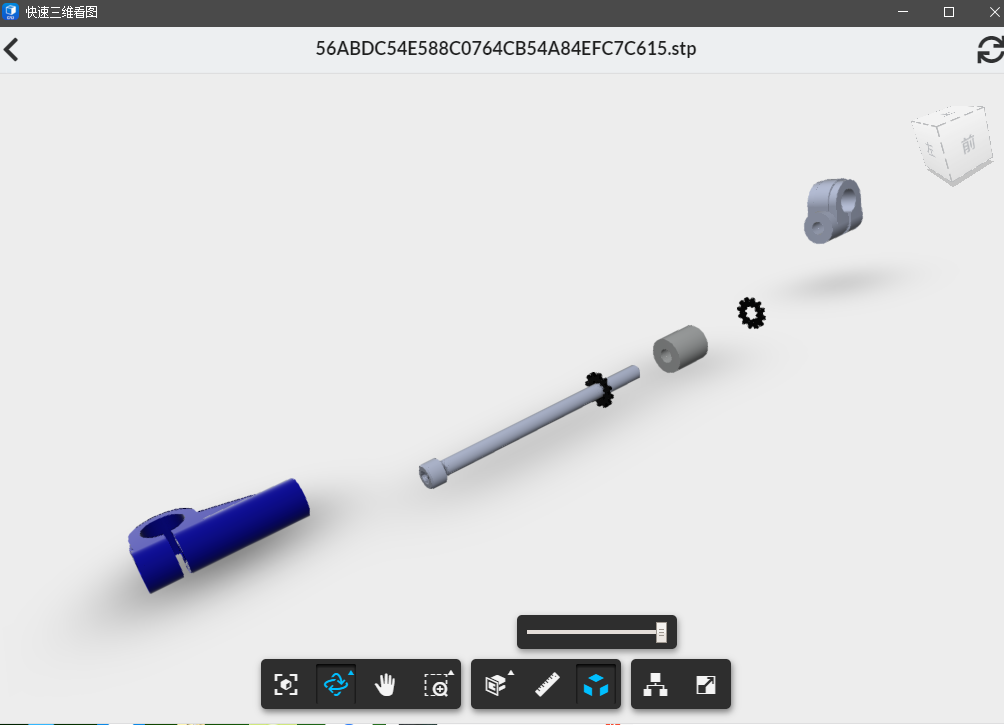The image size is (1004, 725).
Task: Close the 快速三维看图 window
Action: [x=994, y=12]
